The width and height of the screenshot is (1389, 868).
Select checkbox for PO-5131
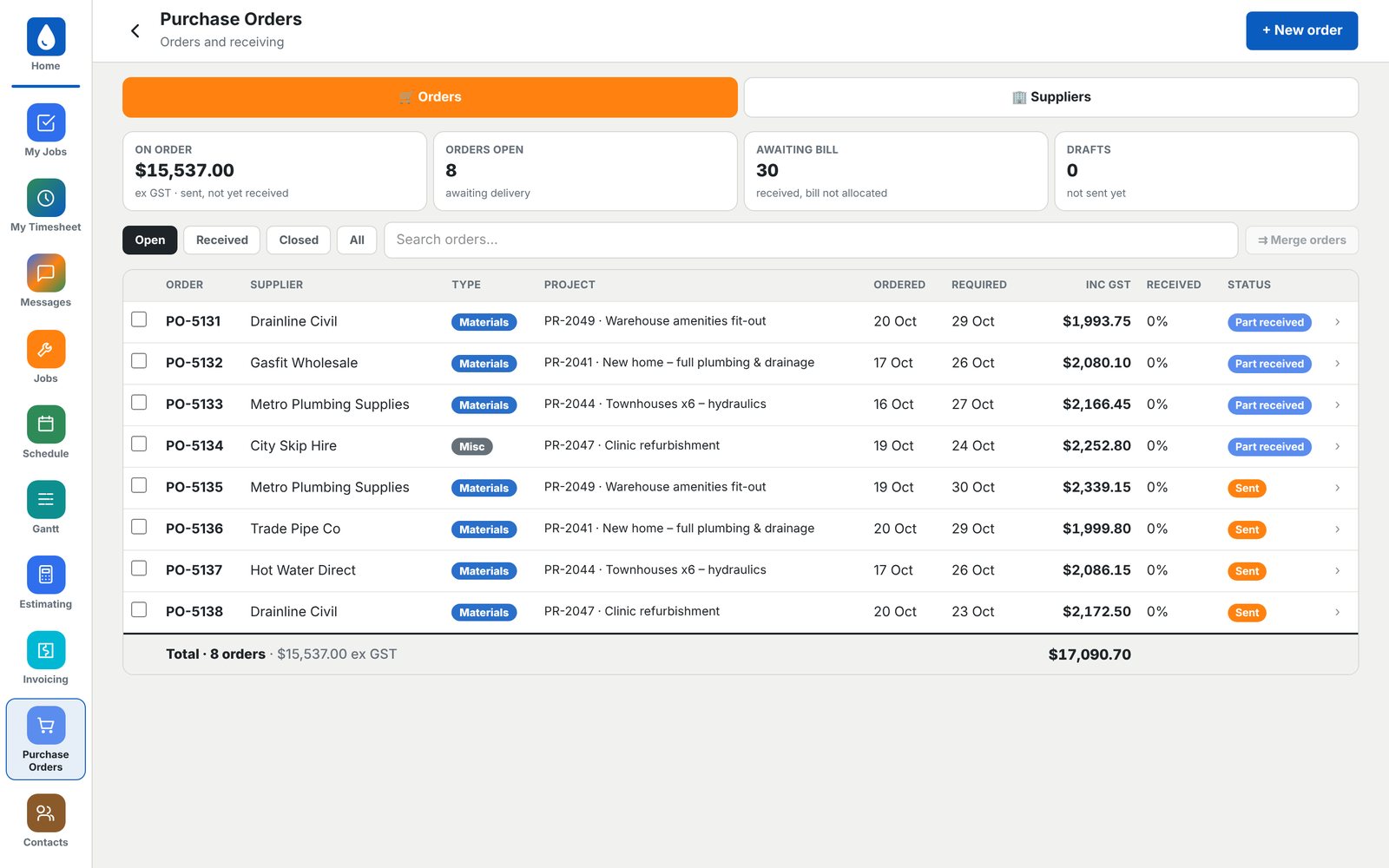pos(139,319)
